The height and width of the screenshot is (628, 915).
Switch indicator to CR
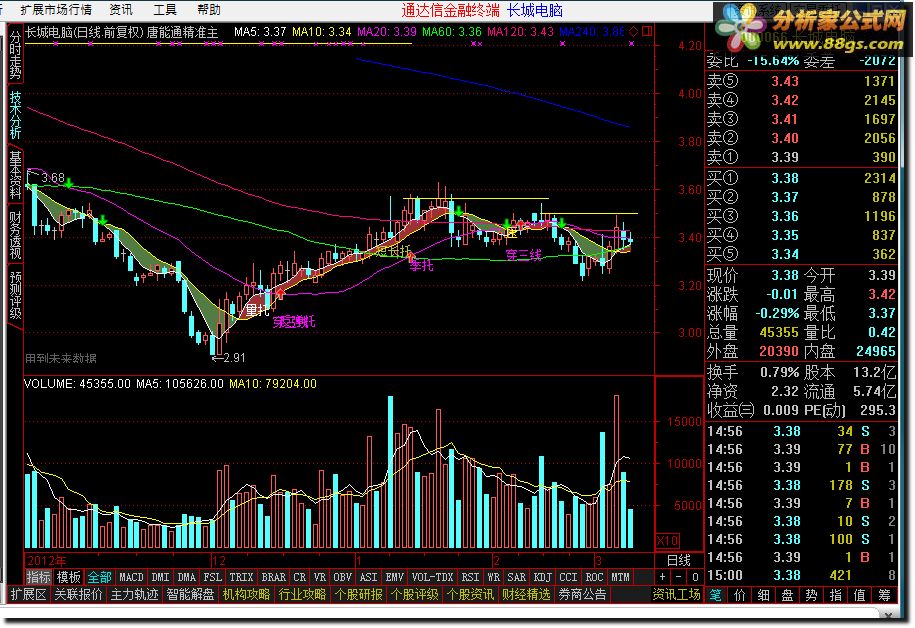pos(299,577)
